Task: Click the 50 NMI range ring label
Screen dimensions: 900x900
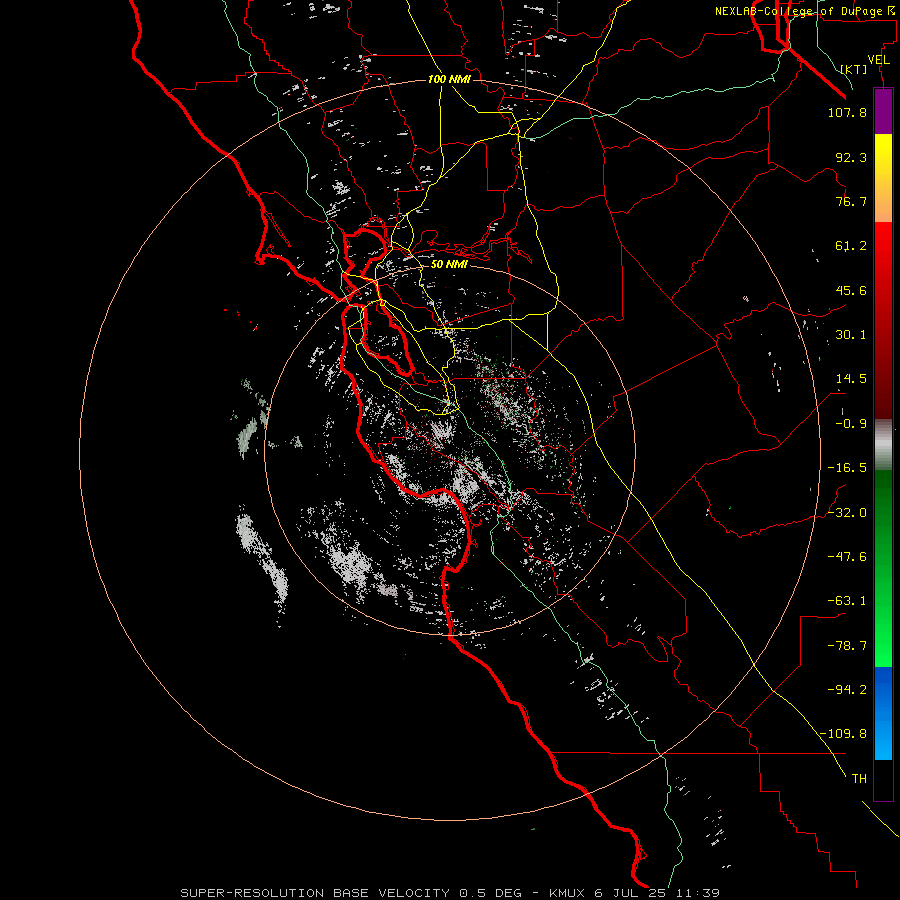Action: click(x=449, y=264)
